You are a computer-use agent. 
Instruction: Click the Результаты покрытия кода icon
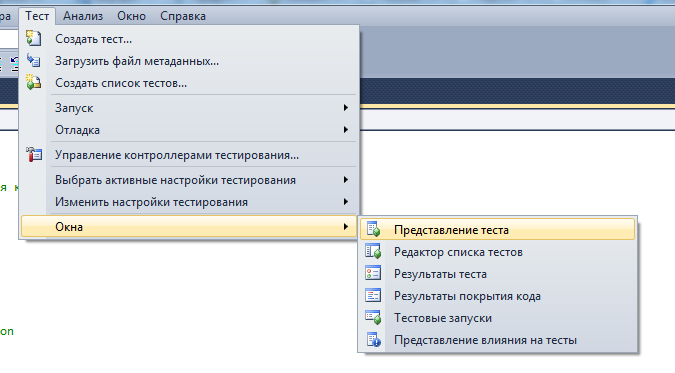pos(373,295)
